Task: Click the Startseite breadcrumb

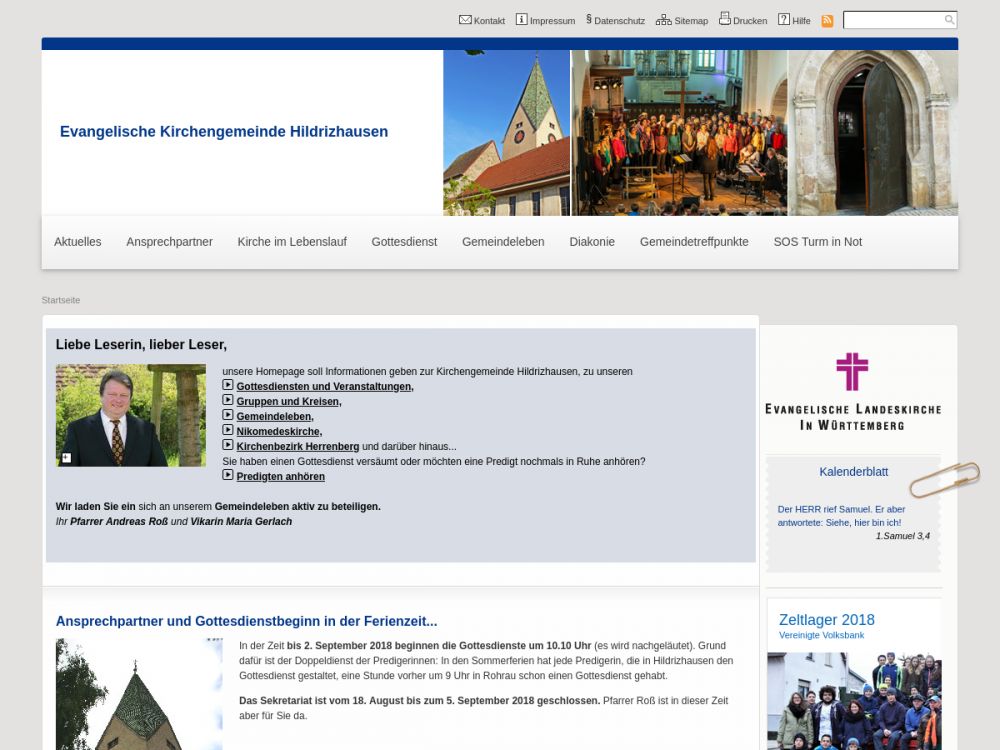Action: [61, 300]
